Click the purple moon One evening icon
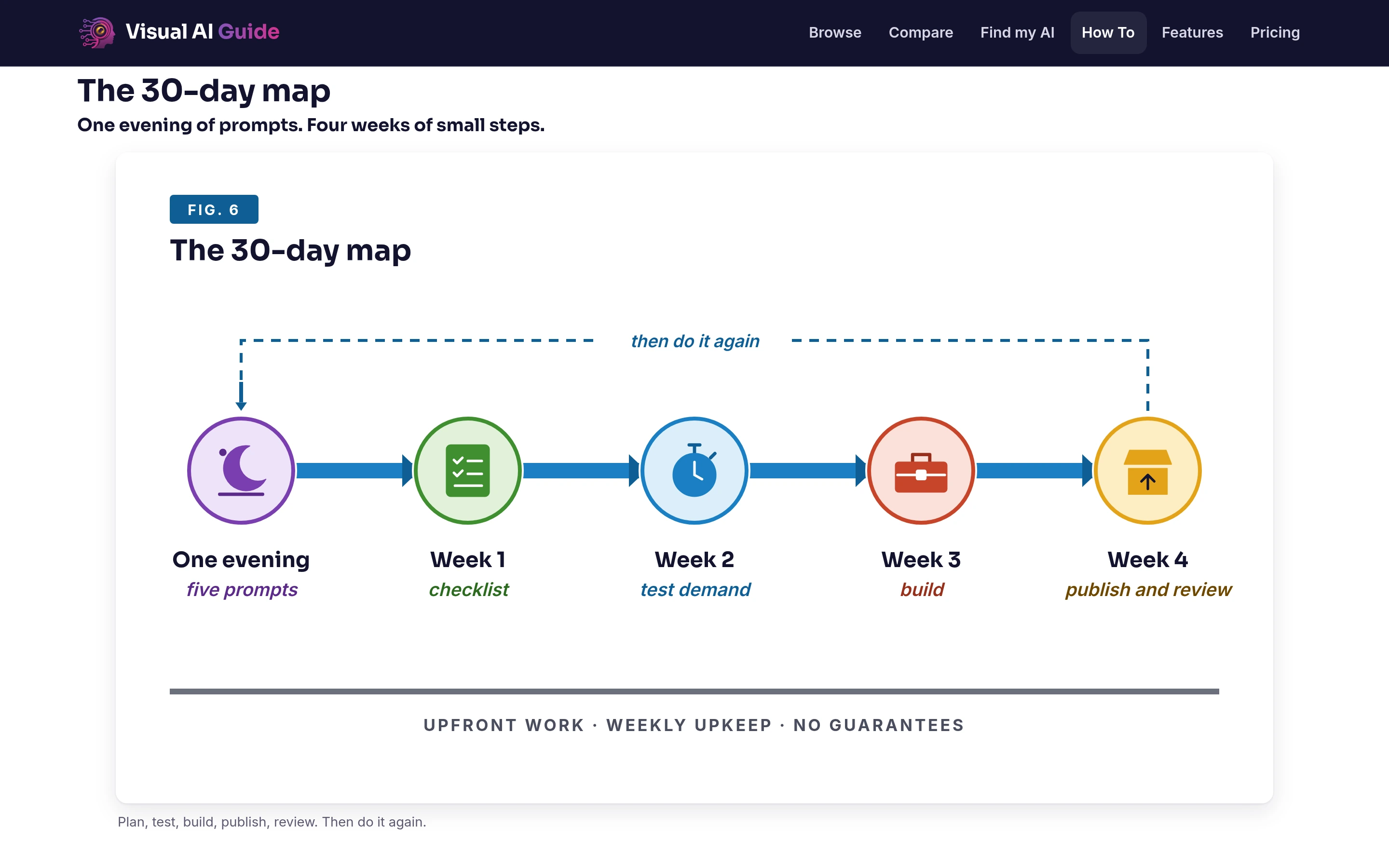The image size is (1389, 868). click(x=241, y=470)
